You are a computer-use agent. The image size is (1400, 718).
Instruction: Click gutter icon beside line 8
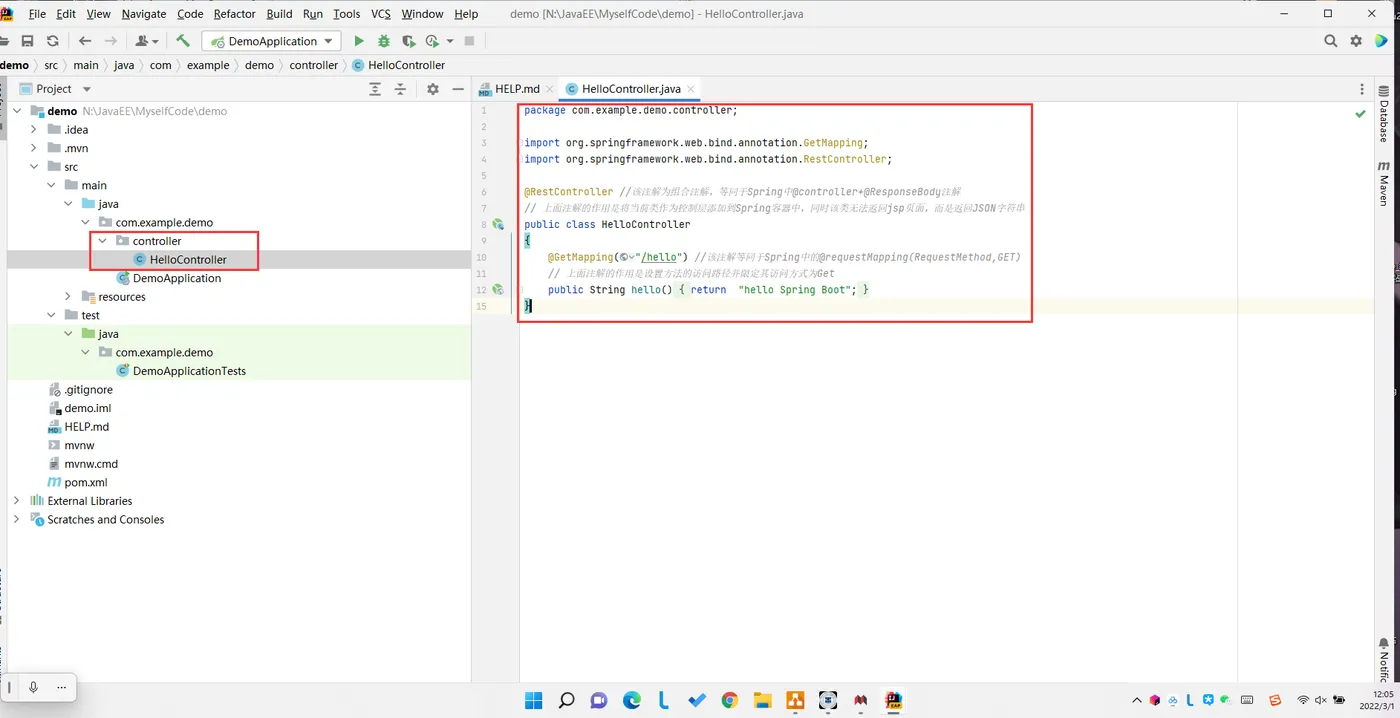click(x=498, y=225)
